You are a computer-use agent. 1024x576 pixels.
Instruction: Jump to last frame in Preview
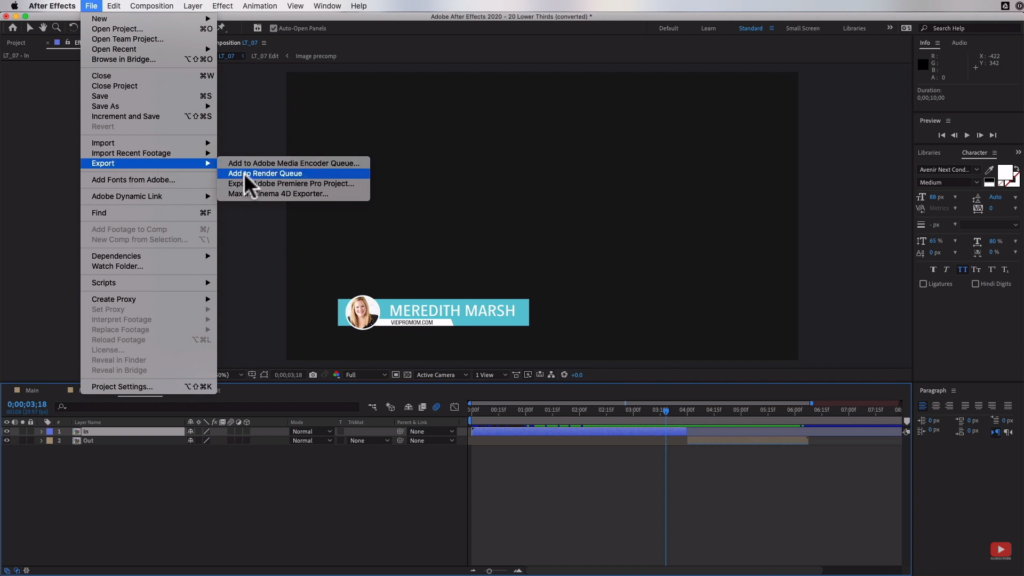[993, 135]
